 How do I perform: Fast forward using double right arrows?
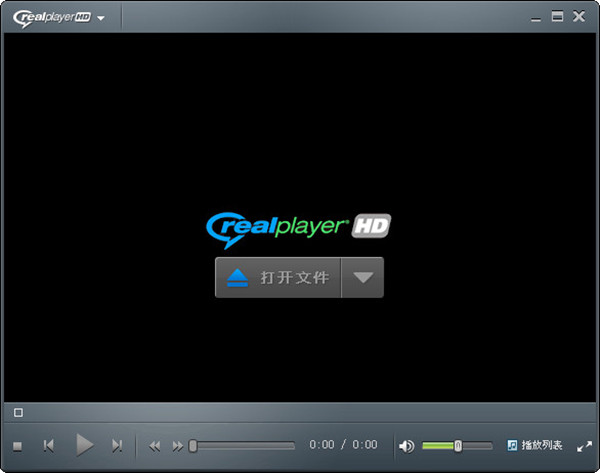coord(177,446)
